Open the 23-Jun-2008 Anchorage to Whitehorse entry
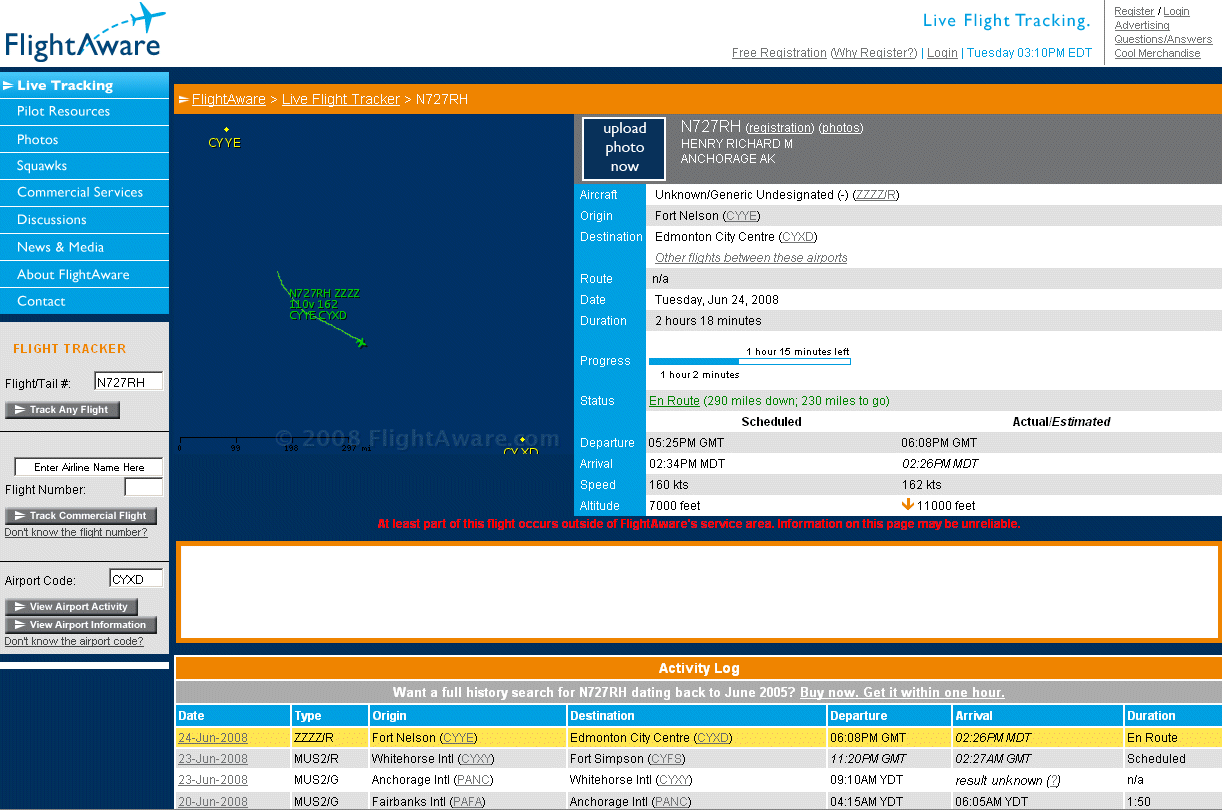 (x=213, y=780)
